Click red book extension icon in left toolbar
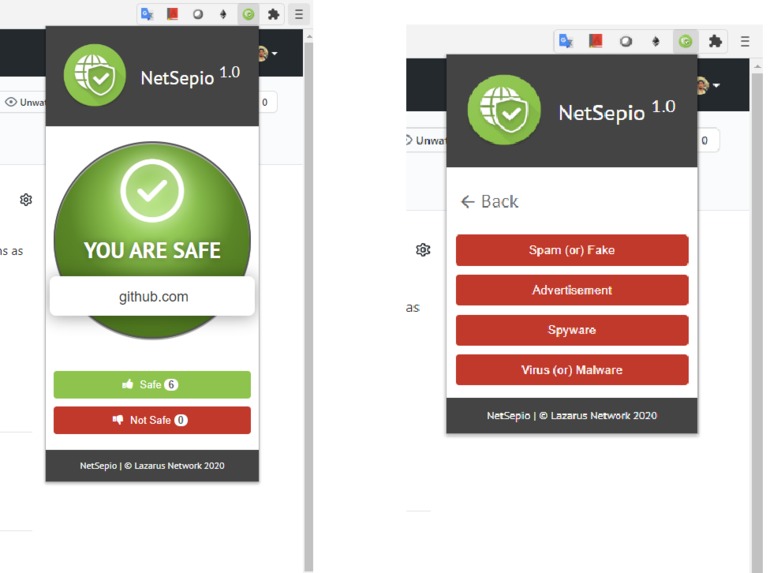Screen dimensions: 781x573 coord(172,14)
